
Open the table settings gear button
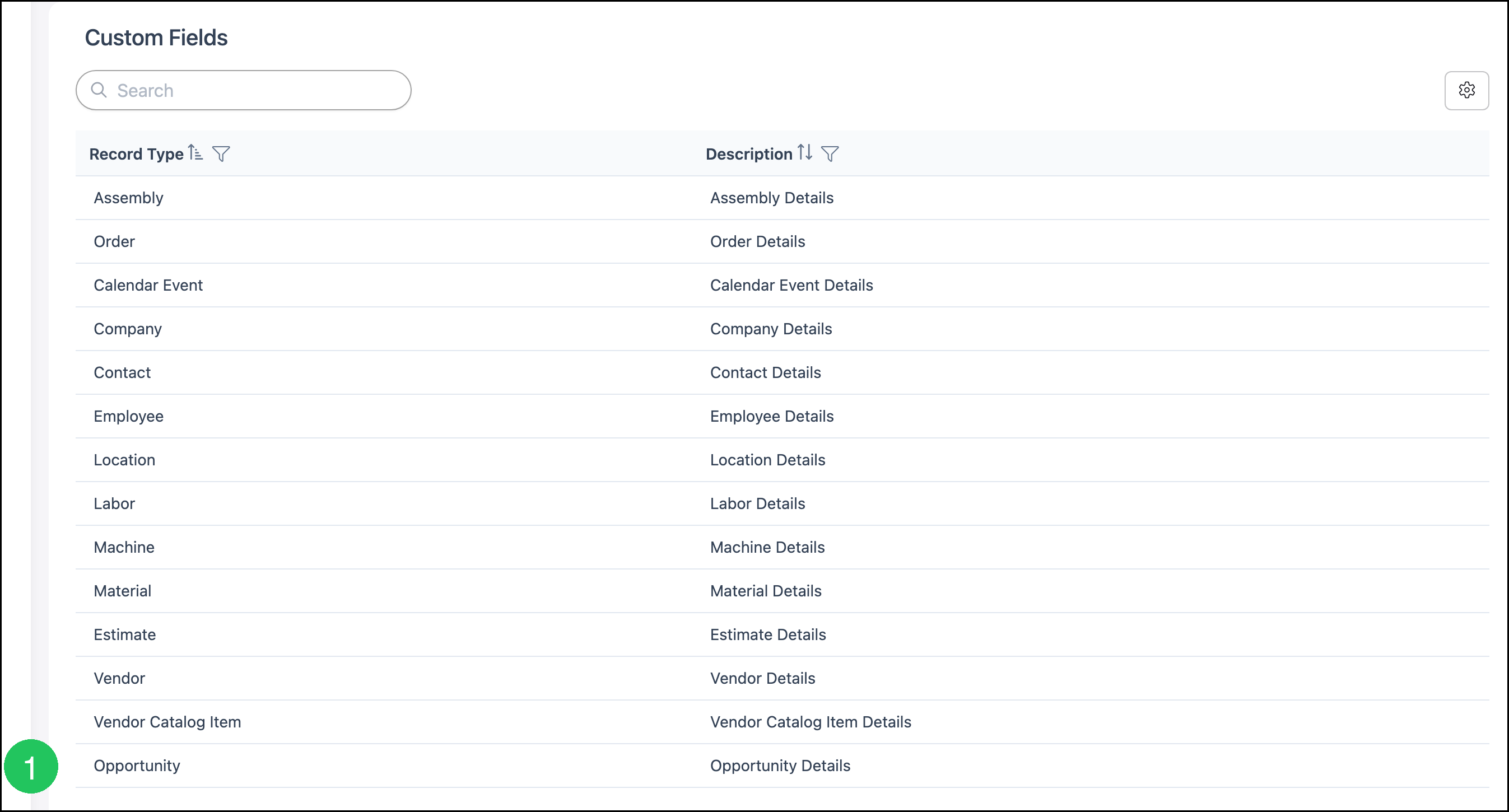1466,90
